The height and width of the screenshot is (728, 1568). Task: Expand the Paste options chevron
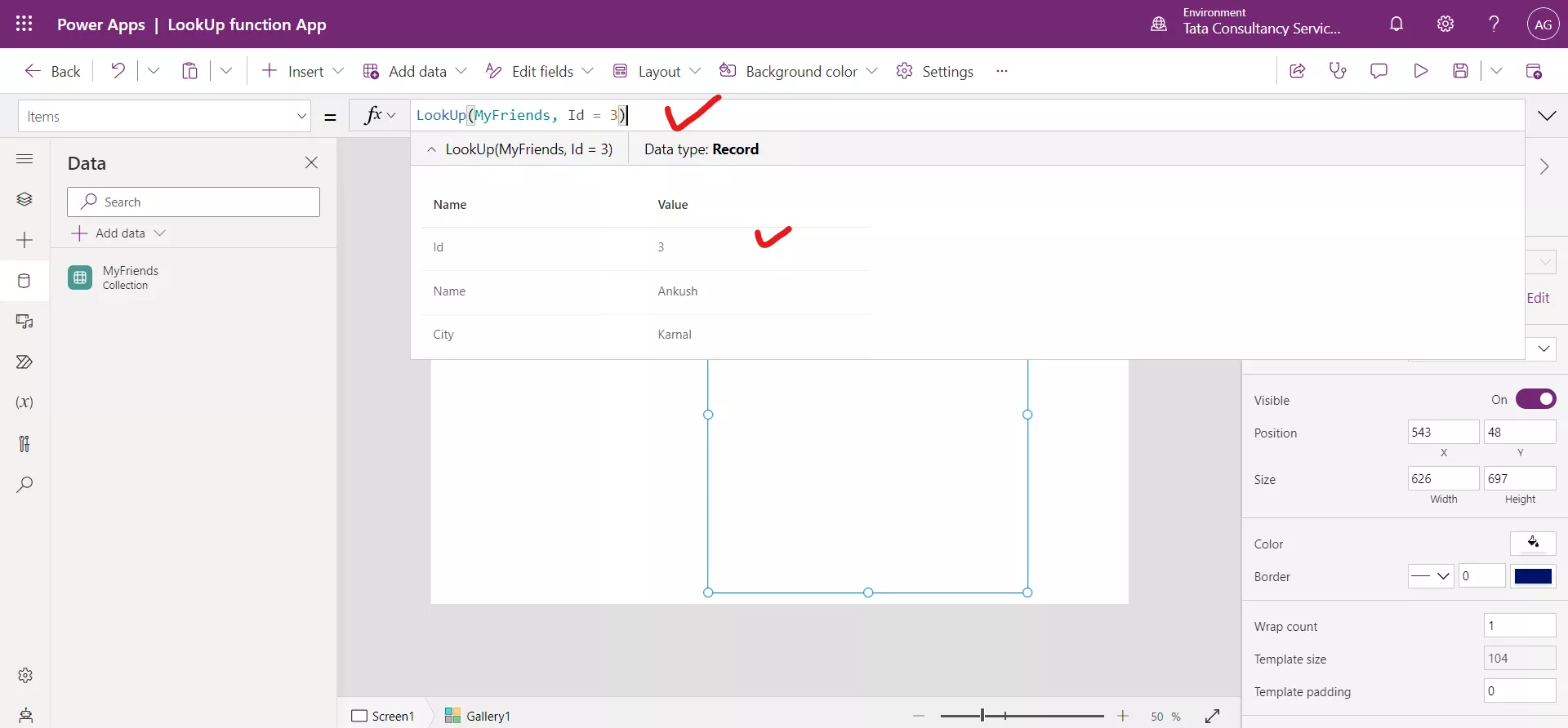pos(226,71)
